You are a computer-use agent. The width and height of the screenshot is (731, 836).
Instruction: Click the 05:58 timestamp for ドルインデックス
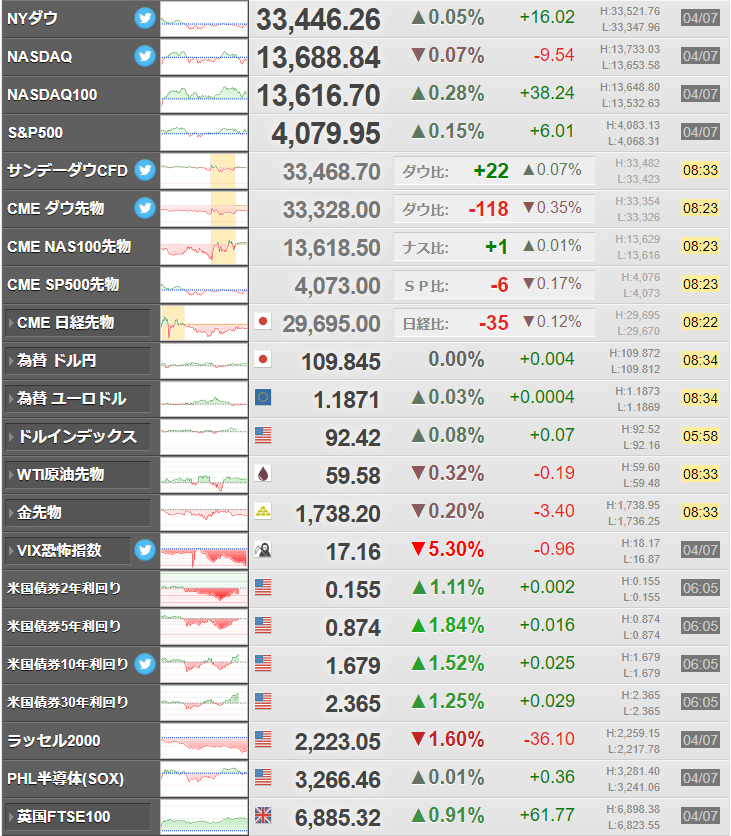click(700, 436)
